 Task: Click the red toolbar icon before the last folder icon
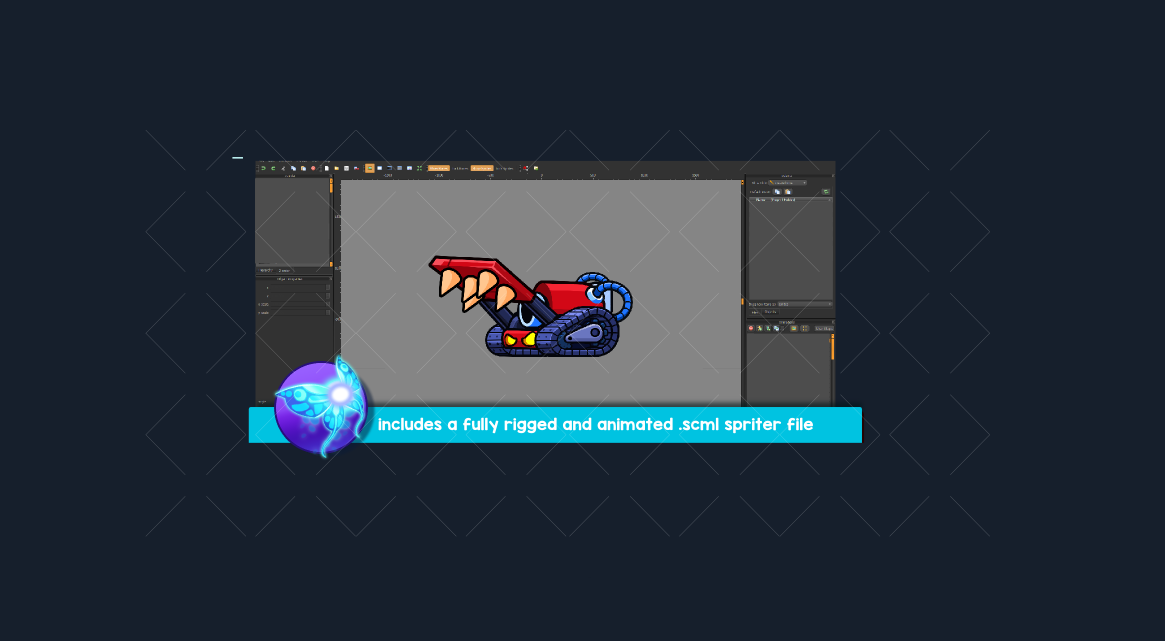coord(525,168)
